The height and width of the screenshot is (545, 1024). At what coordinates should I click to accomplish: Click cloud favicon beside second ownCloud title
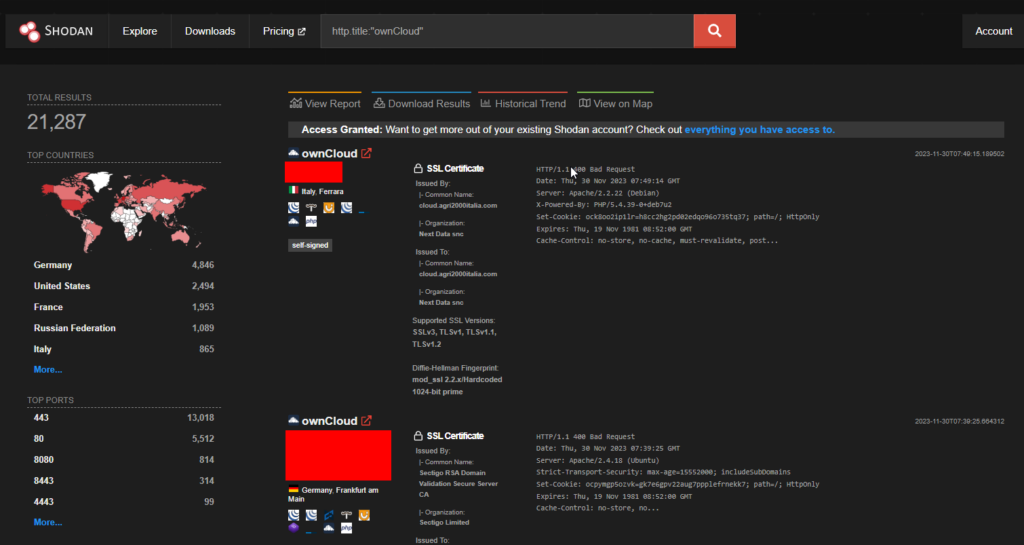point(293,420)
